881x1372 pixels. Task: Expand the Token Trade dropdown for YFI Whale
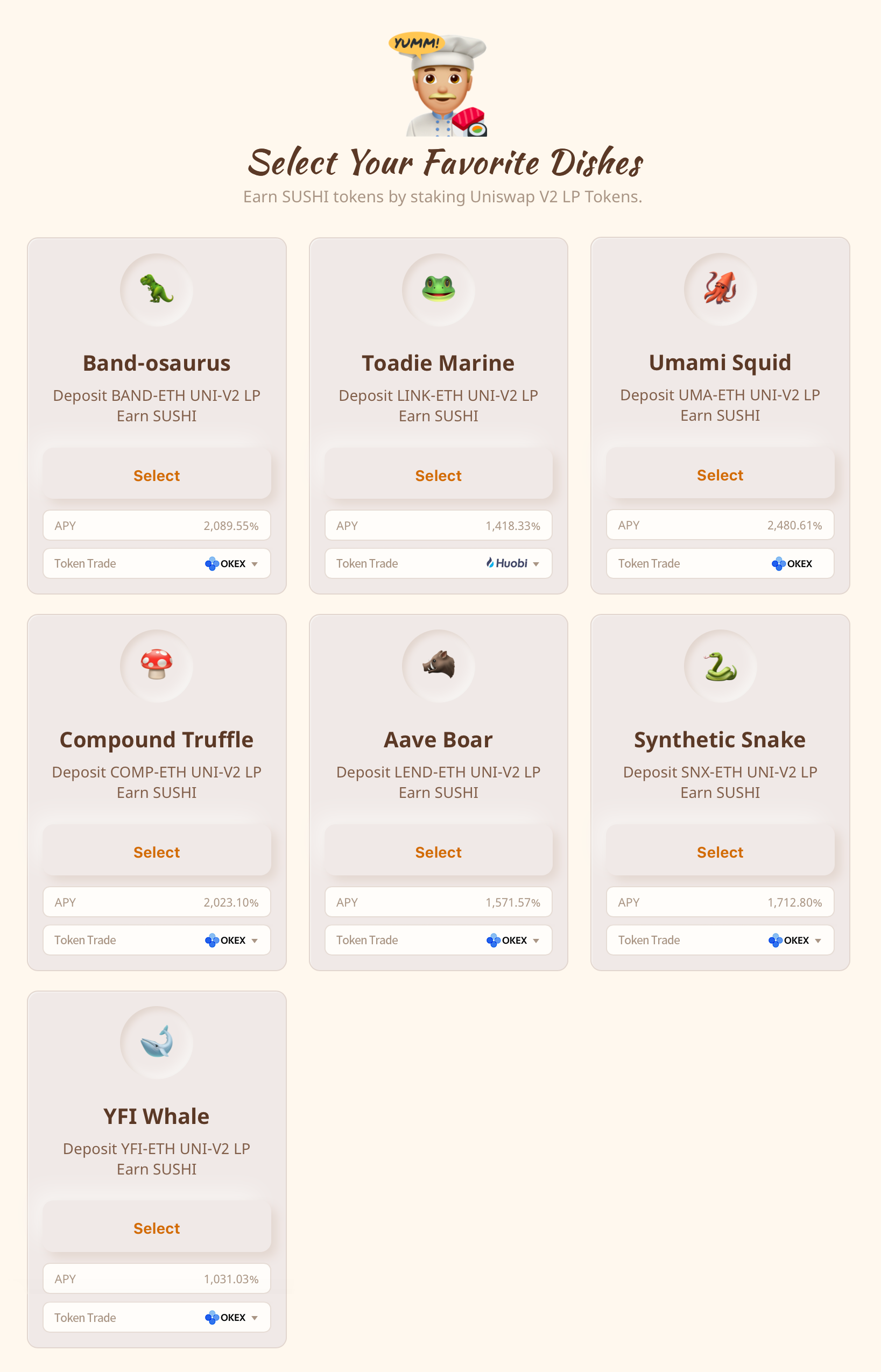(x=231, y=1317)
